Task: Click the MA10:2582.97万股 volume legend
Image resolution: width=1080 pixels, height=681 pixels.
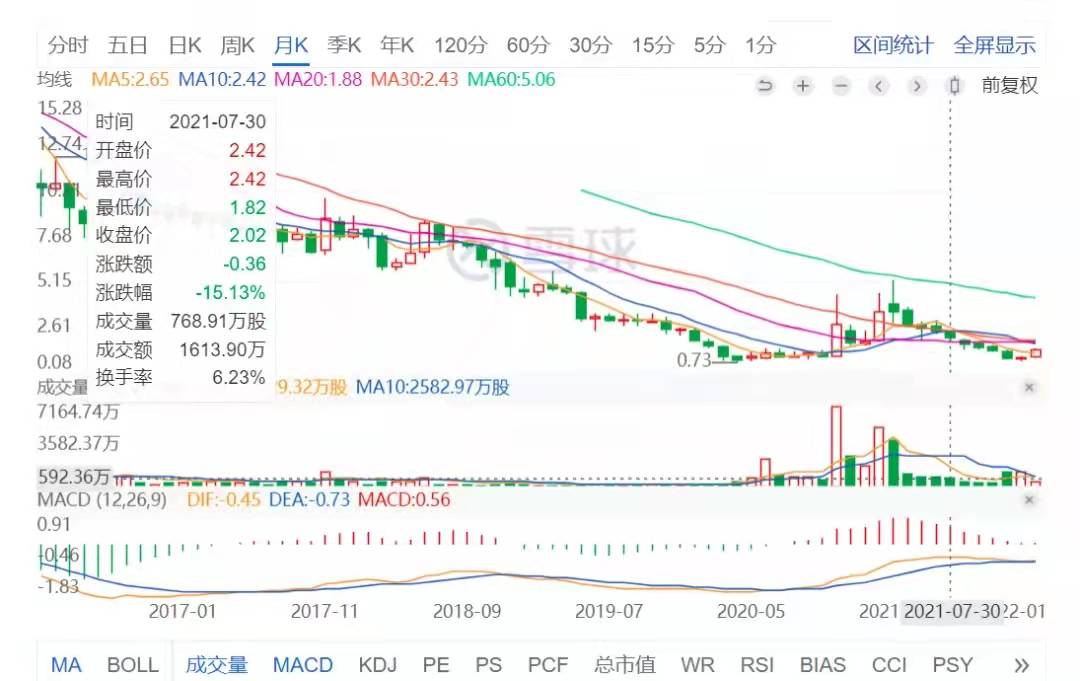Action: (x=432, y=388)
